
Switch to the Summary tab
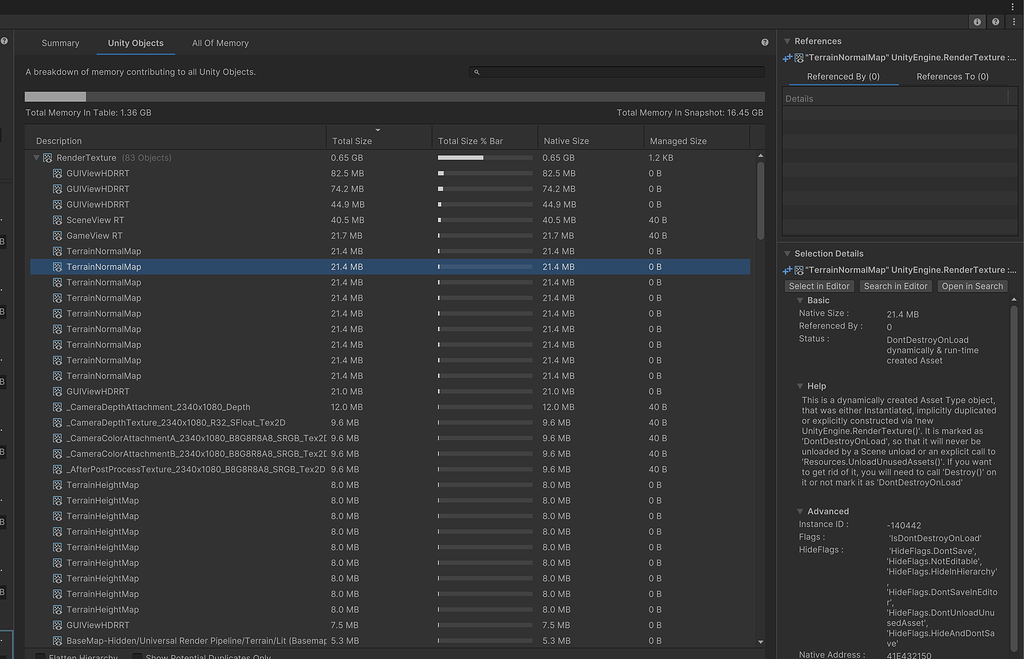click(60, 43)
